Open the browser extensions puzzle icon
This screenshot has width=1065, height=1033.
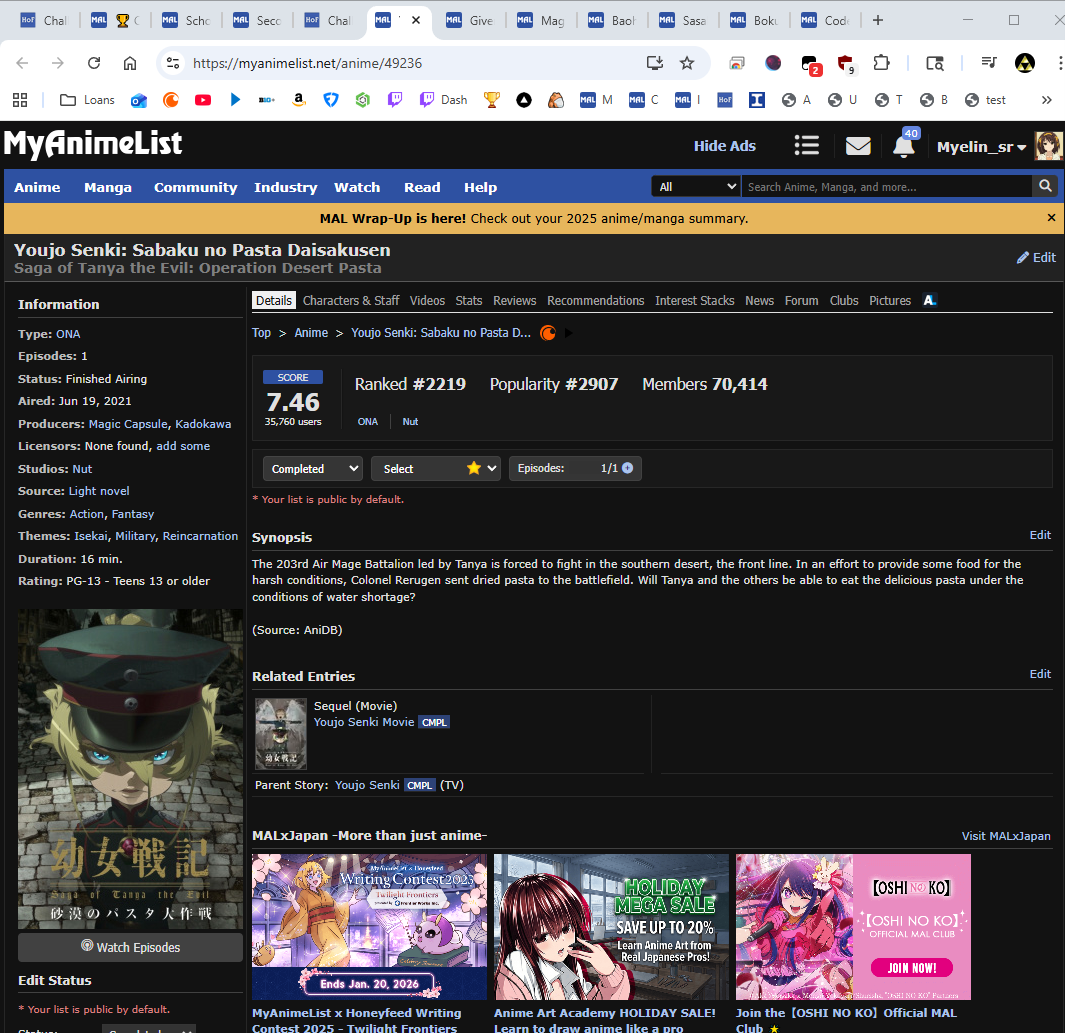pos(881,63)
